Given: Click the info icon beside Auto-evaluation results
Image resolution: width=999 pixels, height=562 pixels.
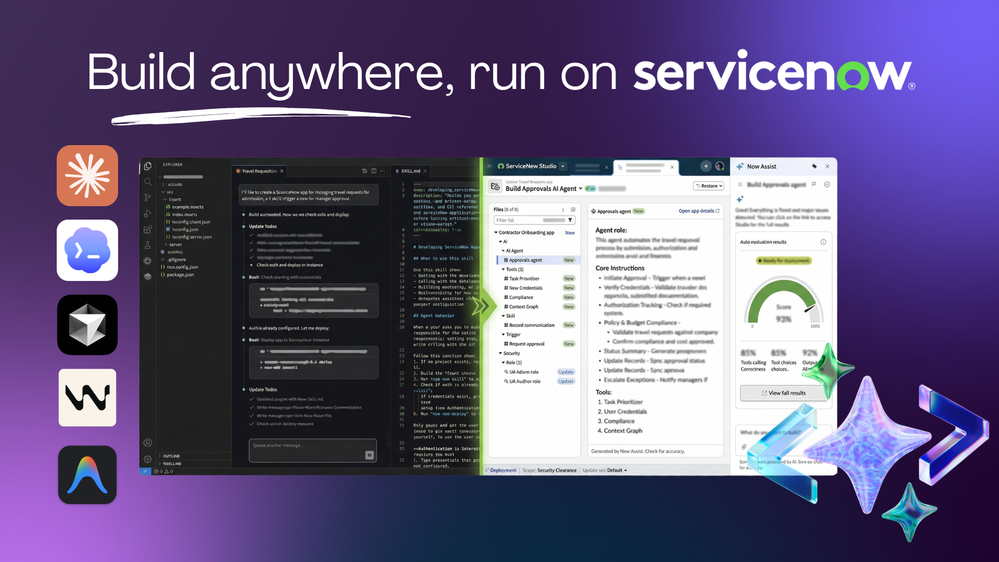Looking at the screenshot, I should [823, 242].
